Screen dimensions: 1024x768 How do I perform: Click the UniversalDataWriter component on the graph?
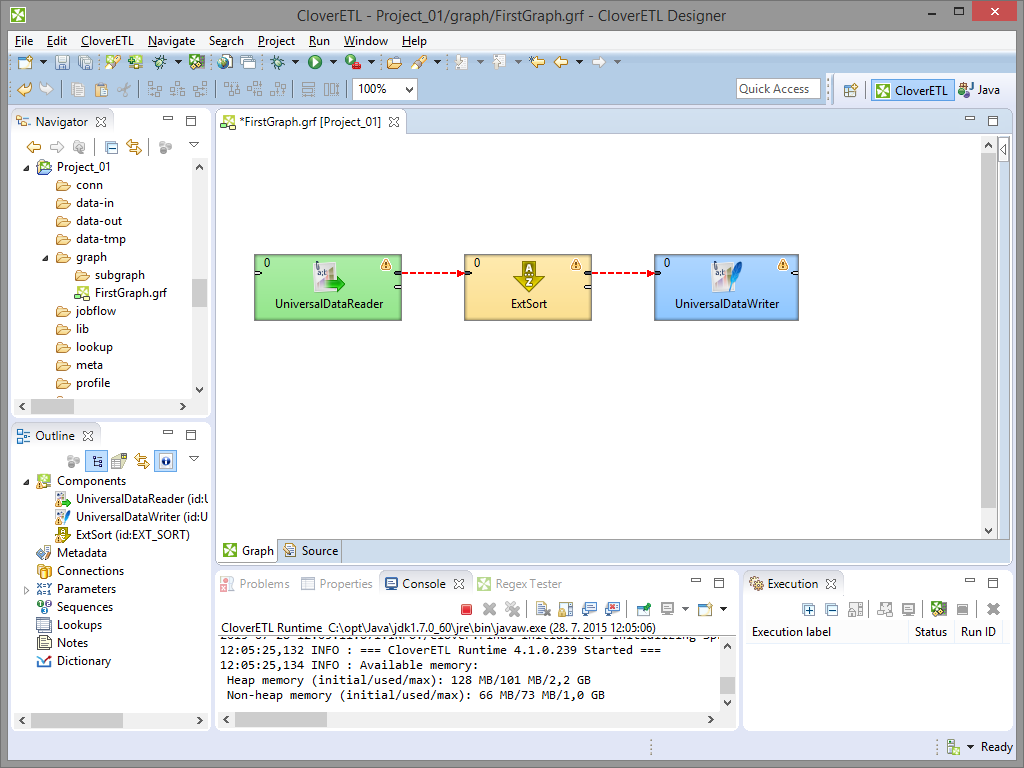726,287
